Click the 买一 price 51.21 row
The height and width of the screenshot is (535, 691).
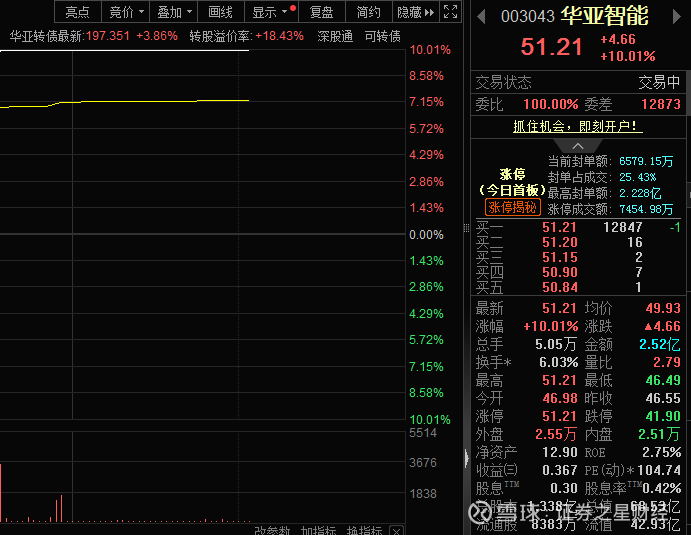[578, 227]
